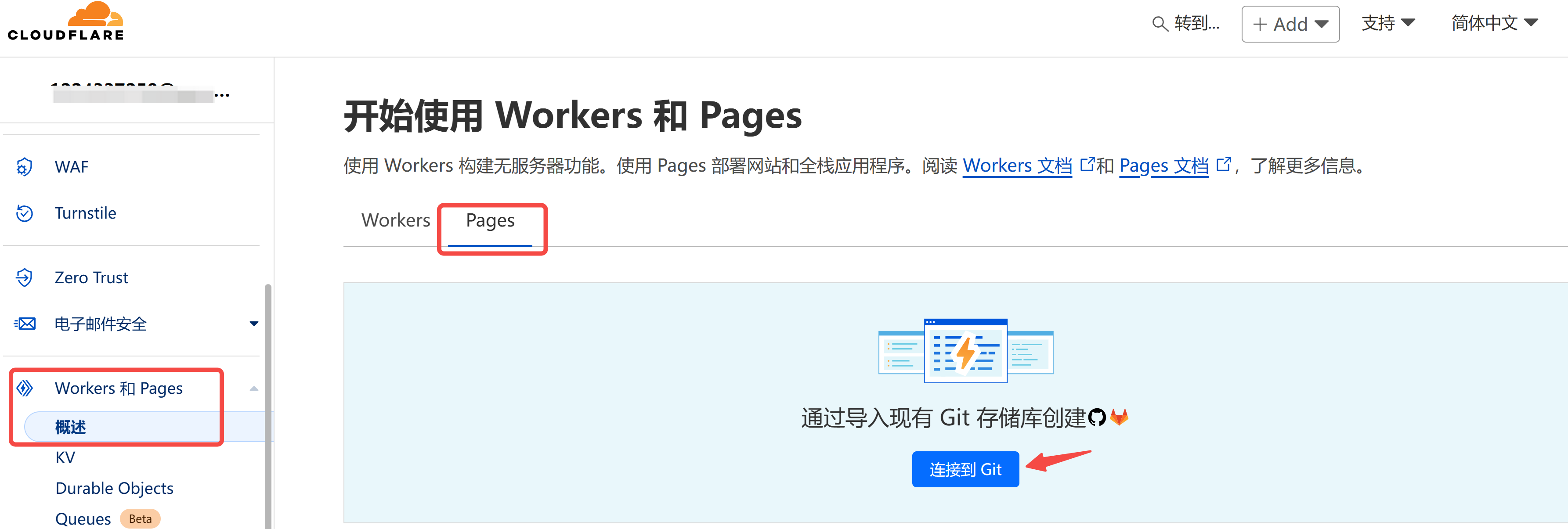Click the Cloudflare logo
The width and height of the screenshot is (1568, 529).
pyautogui.click(x=66, y=22)
